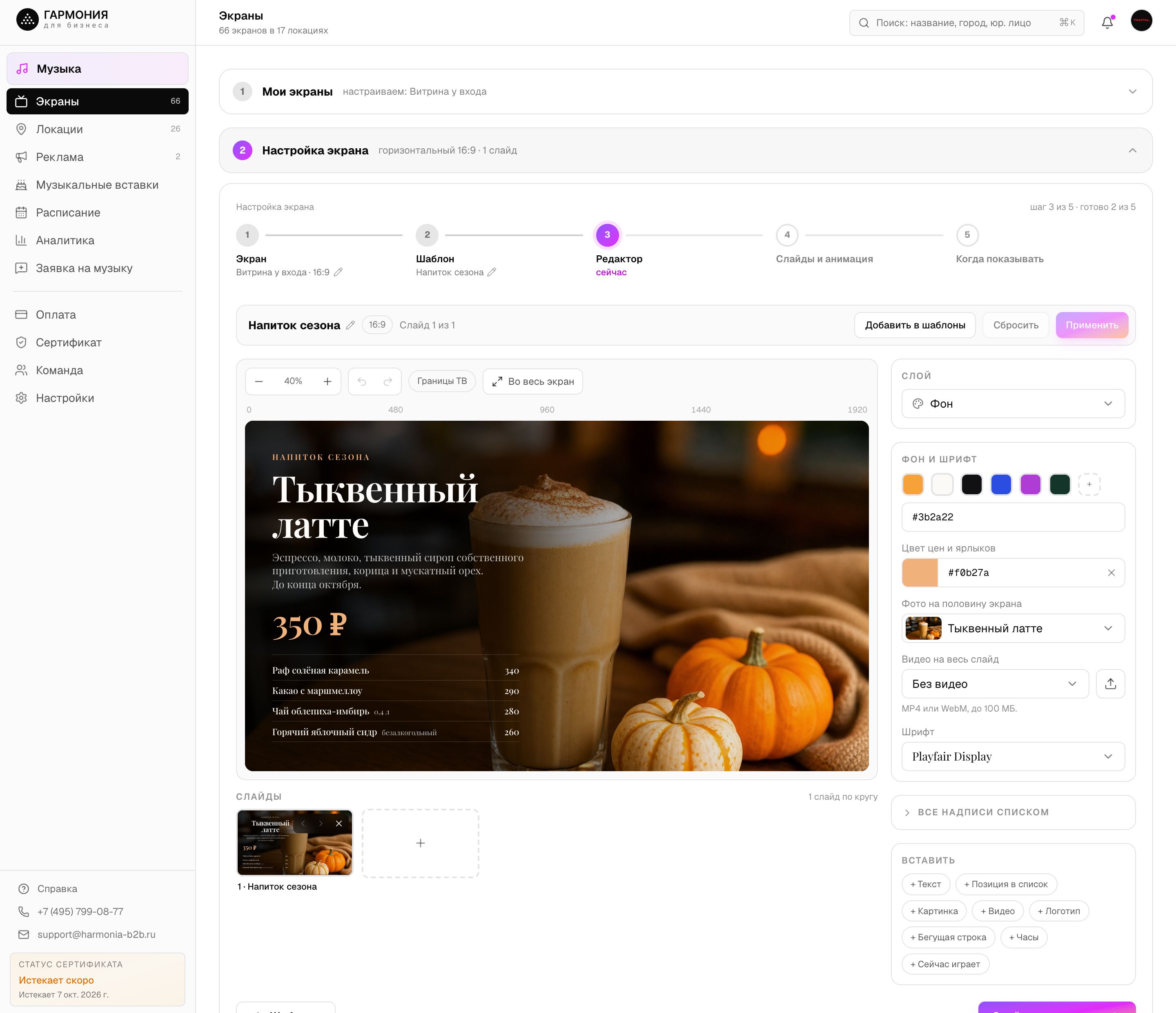The height and width of the screenshot is (1013, 1176).
Task: Undo the last editor action
Action: (x=361, y=382)
